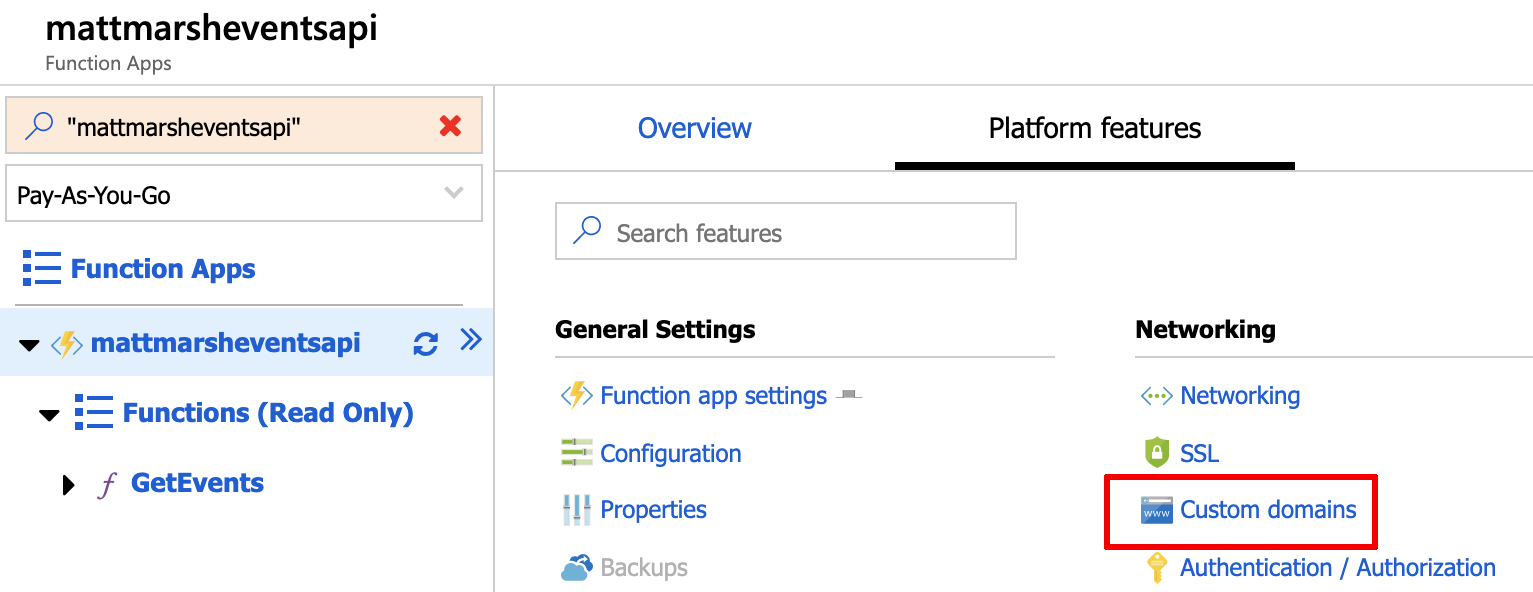Click the Properties bars icon
Image resolution: width=1533 pixels, height=592 pixels.
[577, 510]
